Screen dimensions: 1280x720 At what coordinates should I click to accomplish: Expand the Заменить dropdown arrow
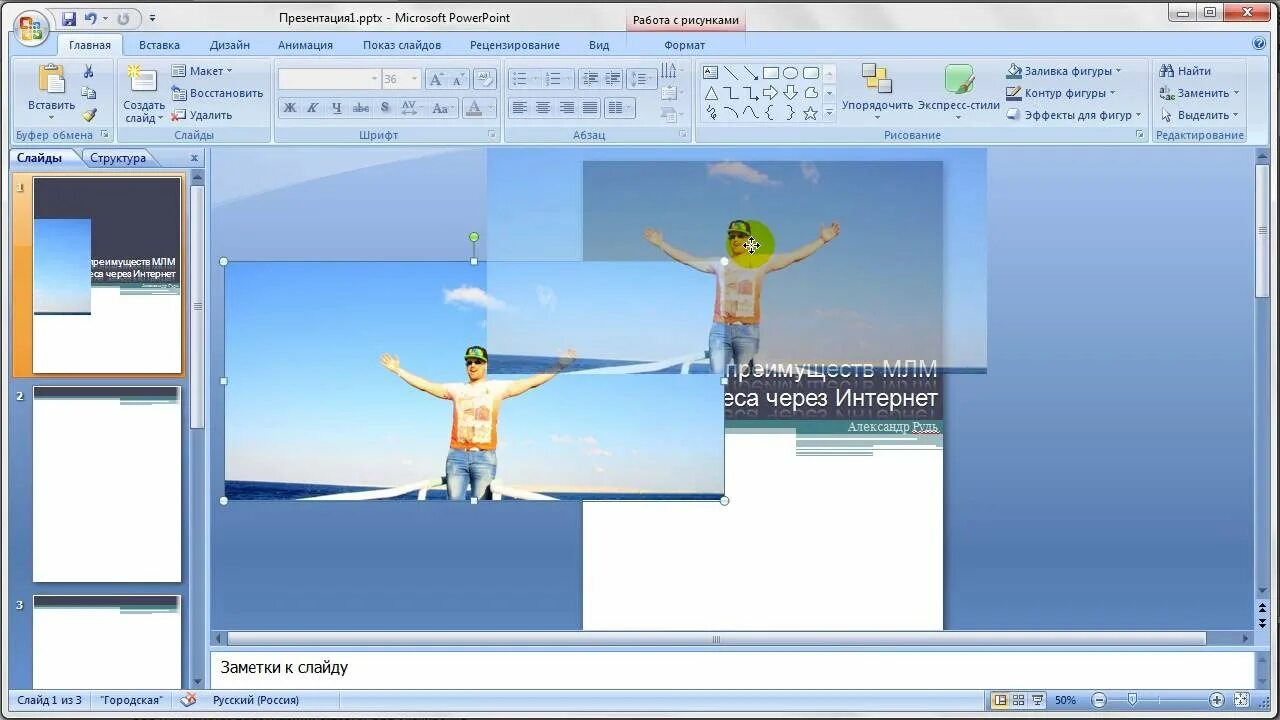[x=1236, y=93]
